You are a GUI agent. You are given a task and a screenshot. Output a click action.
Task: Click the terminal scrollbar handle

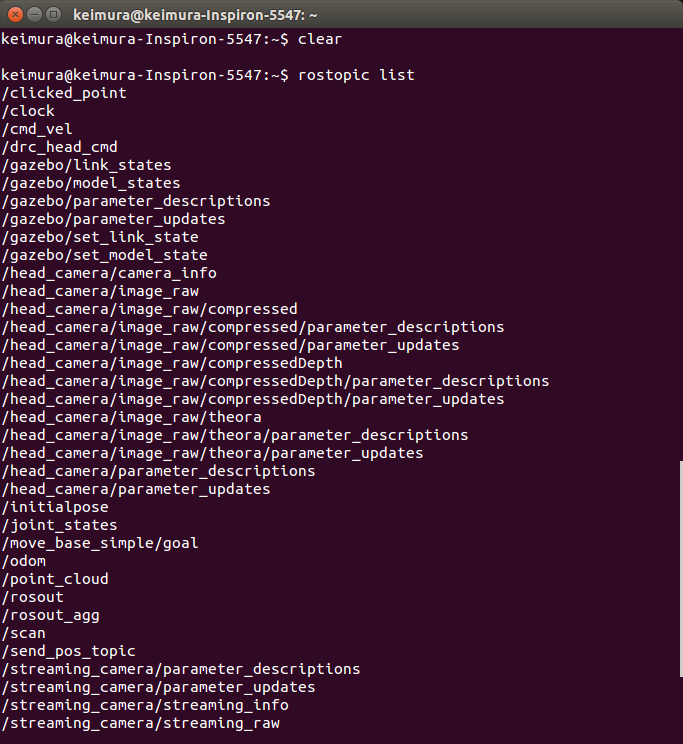681,568
